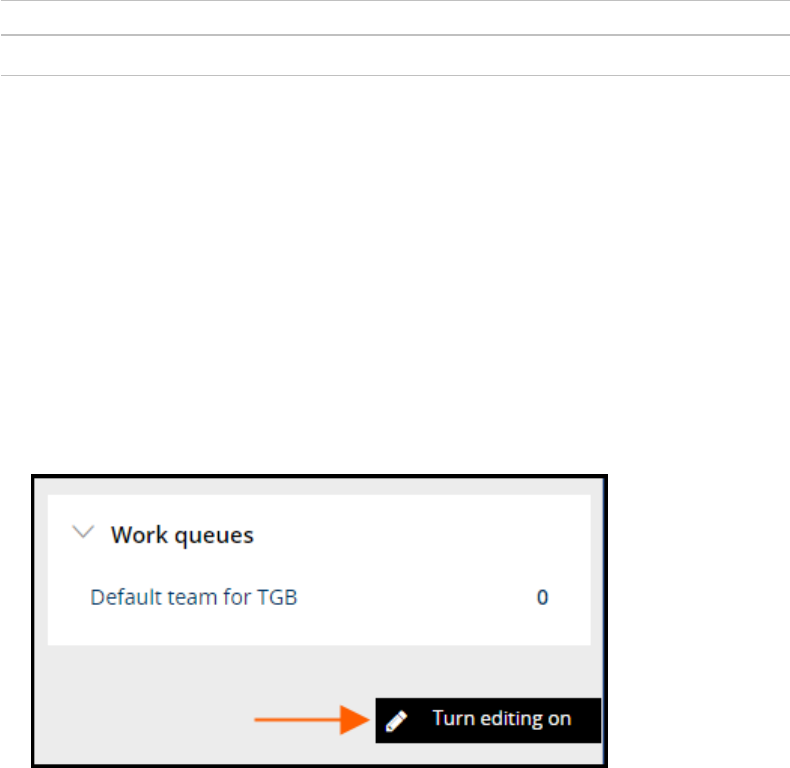790x768 pixels.
Task: Click the Work queues title text
Action: 182,535
